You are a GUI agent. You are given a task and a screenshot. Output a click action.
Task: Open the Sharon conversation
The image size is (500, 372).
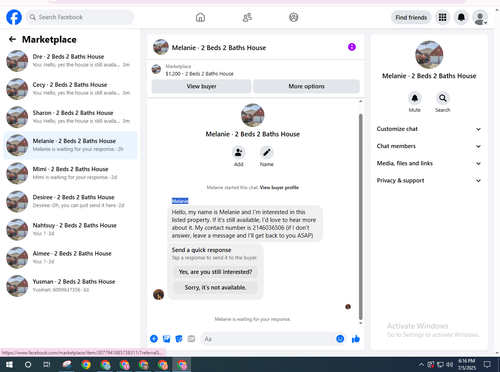click(70, 117)
